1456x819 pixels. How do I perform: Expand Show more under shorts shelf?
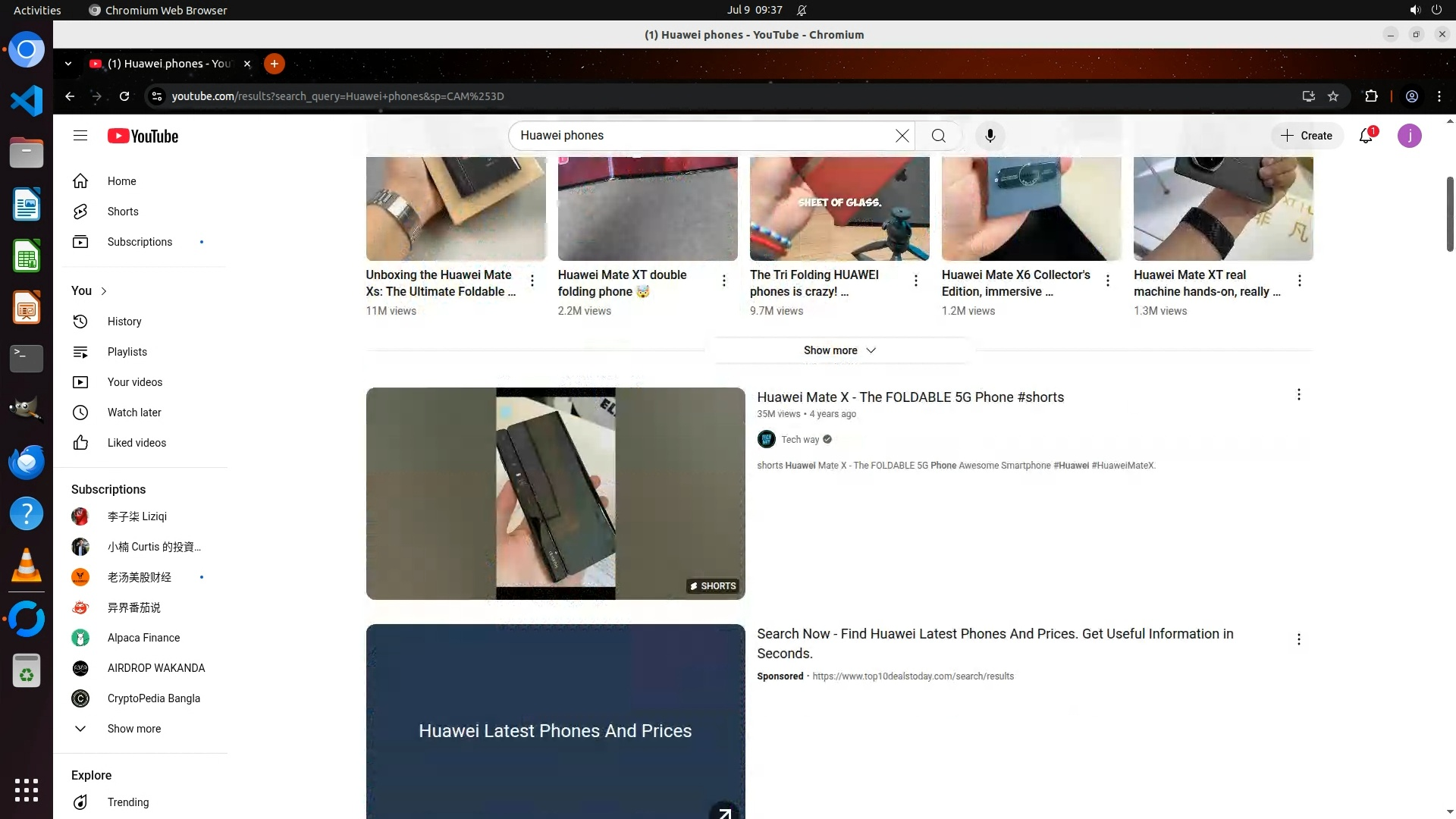(839, 350)
